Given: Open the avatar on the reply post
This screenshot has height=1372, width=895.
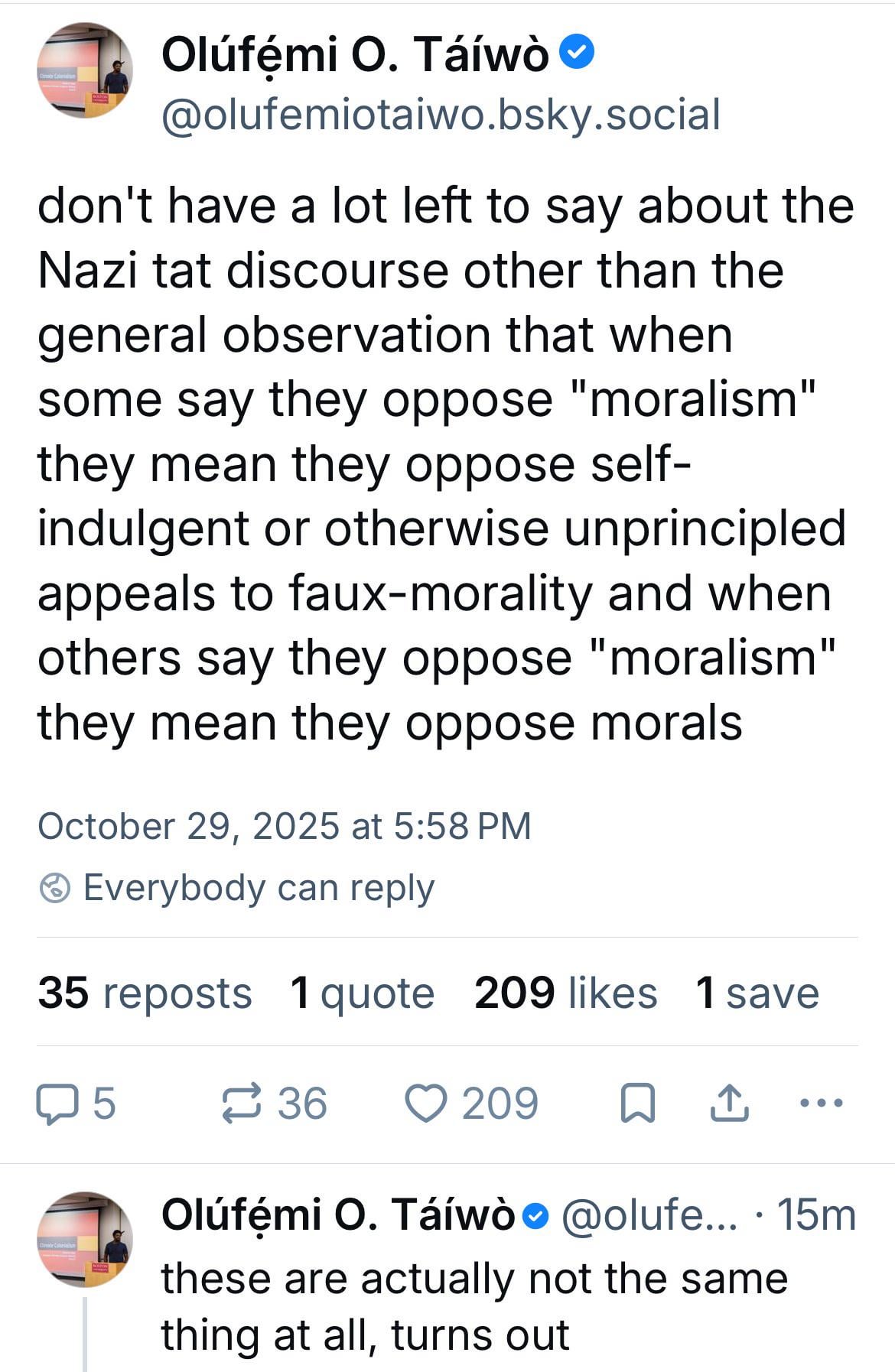Looking at the screenshot, I should (85, 1239).
